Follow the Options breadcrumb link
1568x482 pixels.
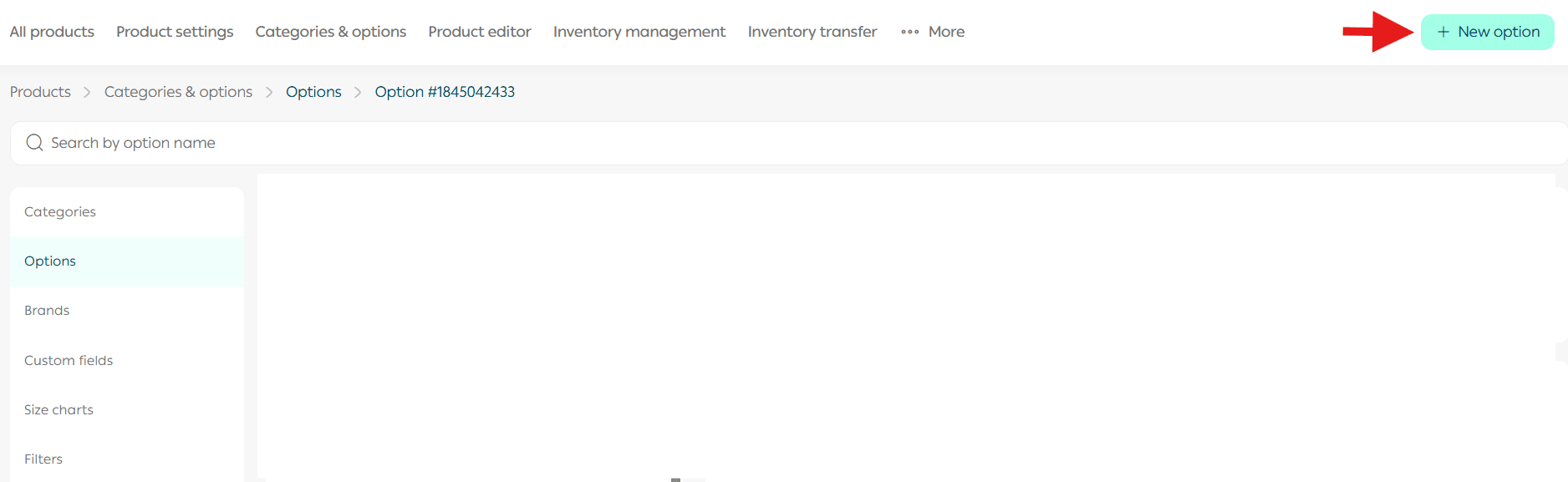tap(313, 92)
